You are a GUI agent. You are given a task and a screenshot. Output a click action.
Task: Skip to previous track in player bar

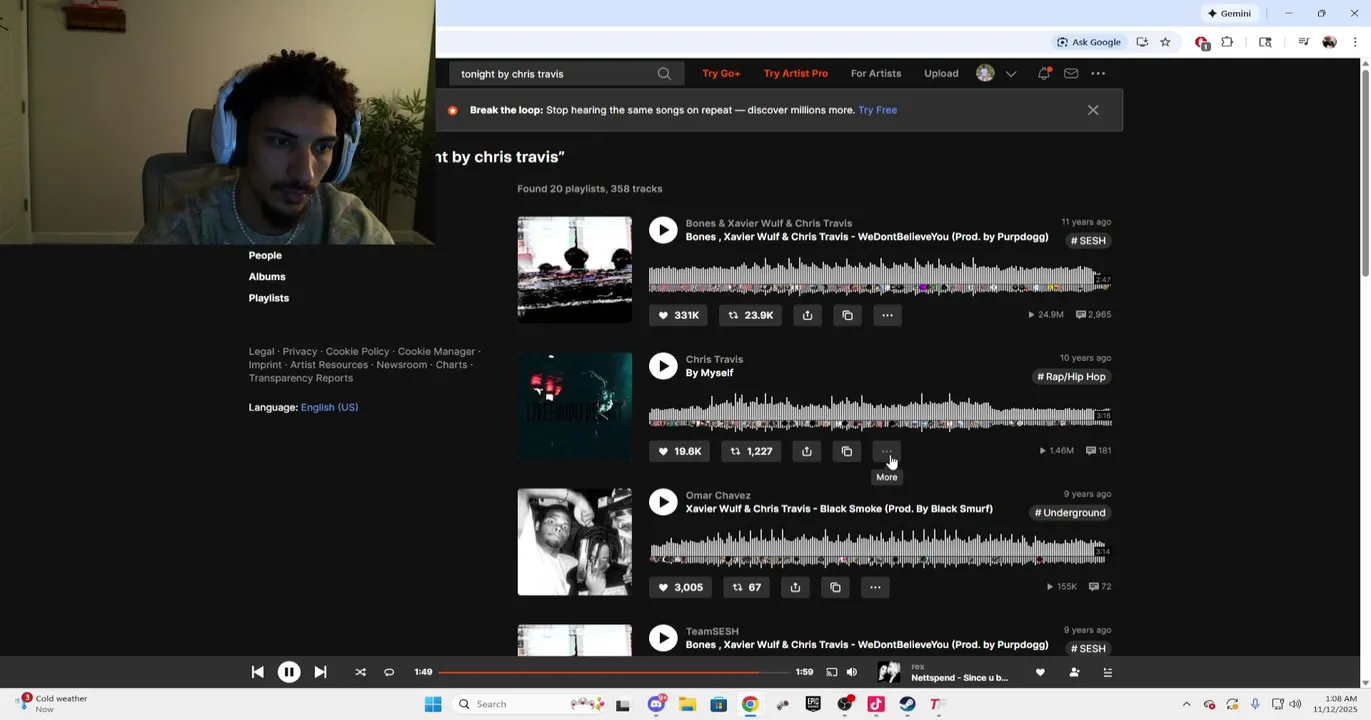[x=257, y=673]
